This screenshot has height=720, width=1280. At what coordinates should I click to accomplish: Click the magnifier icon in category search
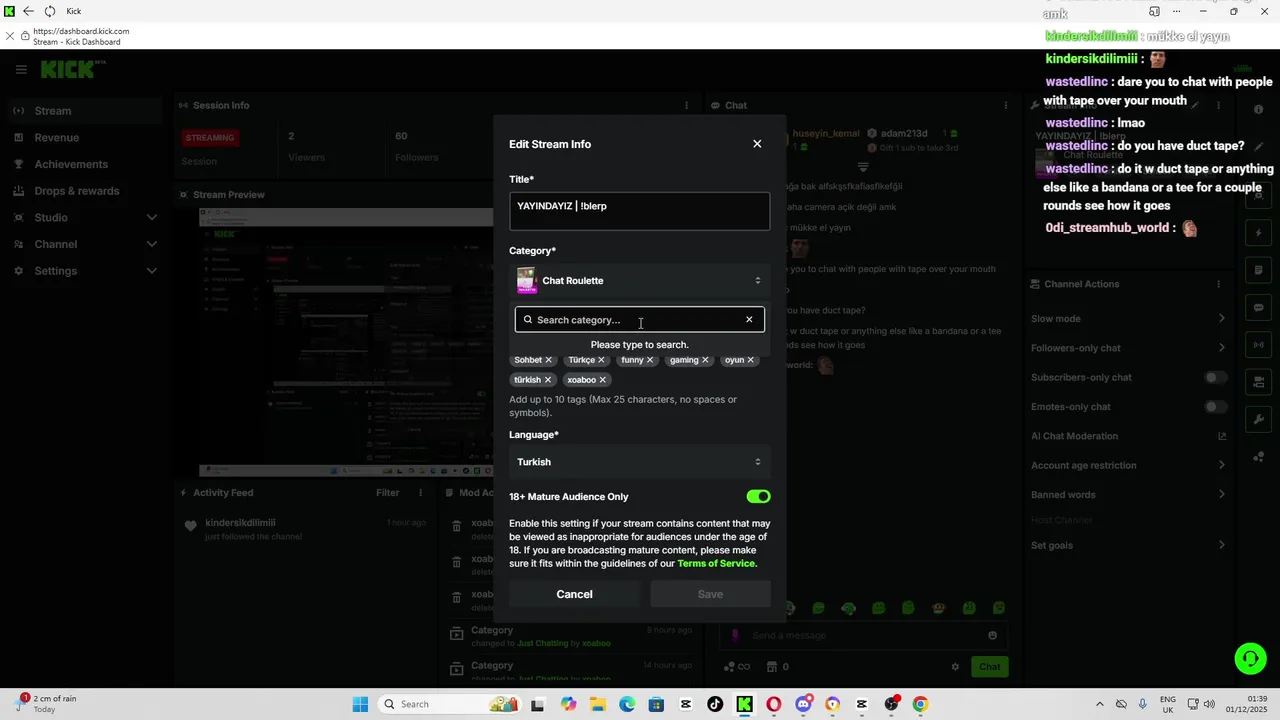528,320
